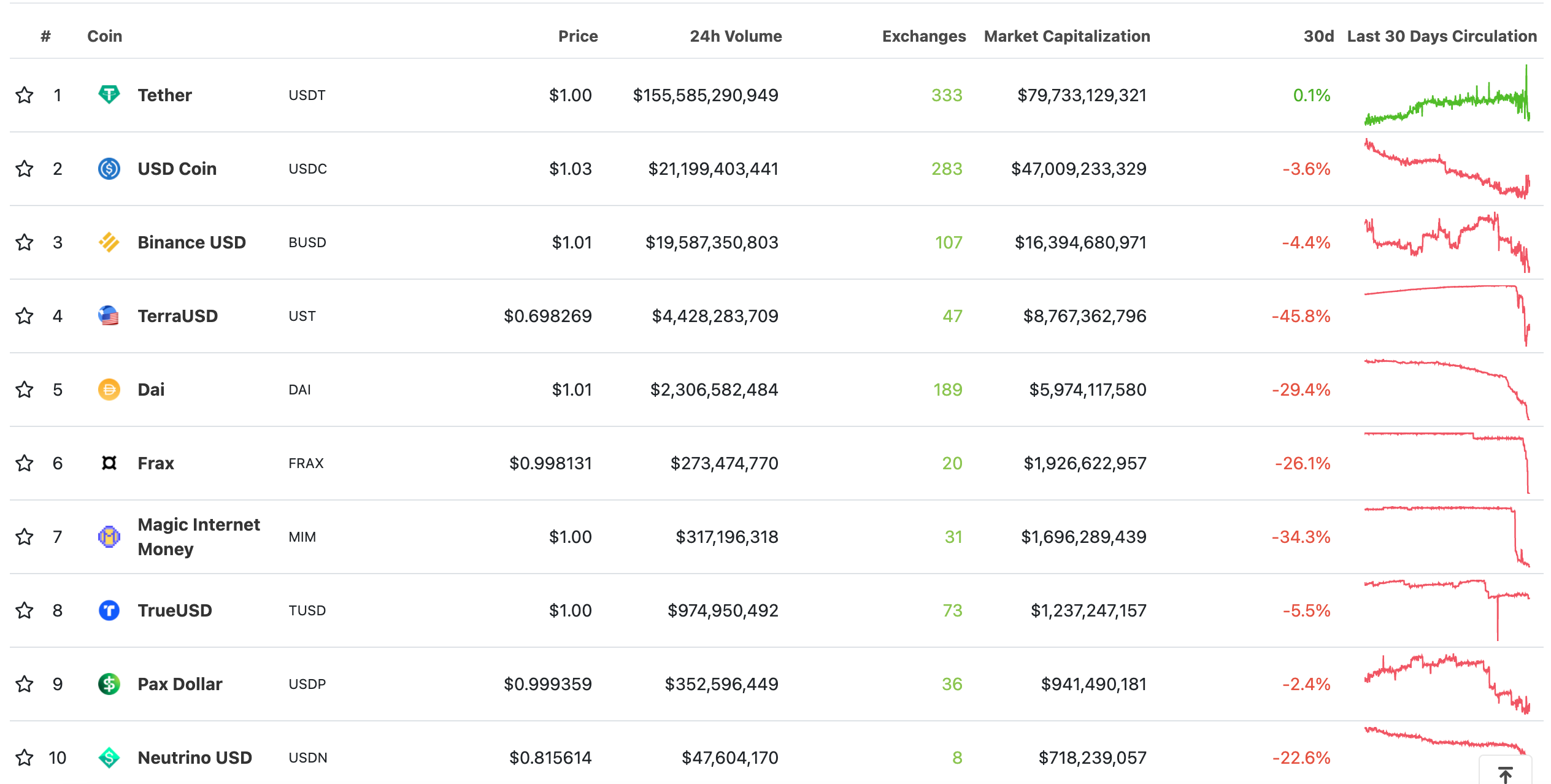Click the TerraUSD logo icon
The image size is (1551, 784).
coord(109,316)
